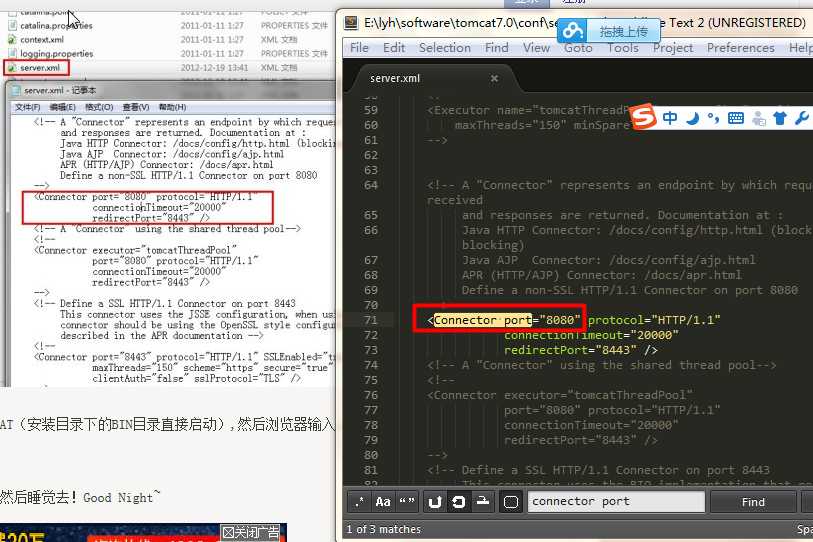813x542 pixels.
Task: Click the Sogou input method S logo
Action: [x=643, y=117]
